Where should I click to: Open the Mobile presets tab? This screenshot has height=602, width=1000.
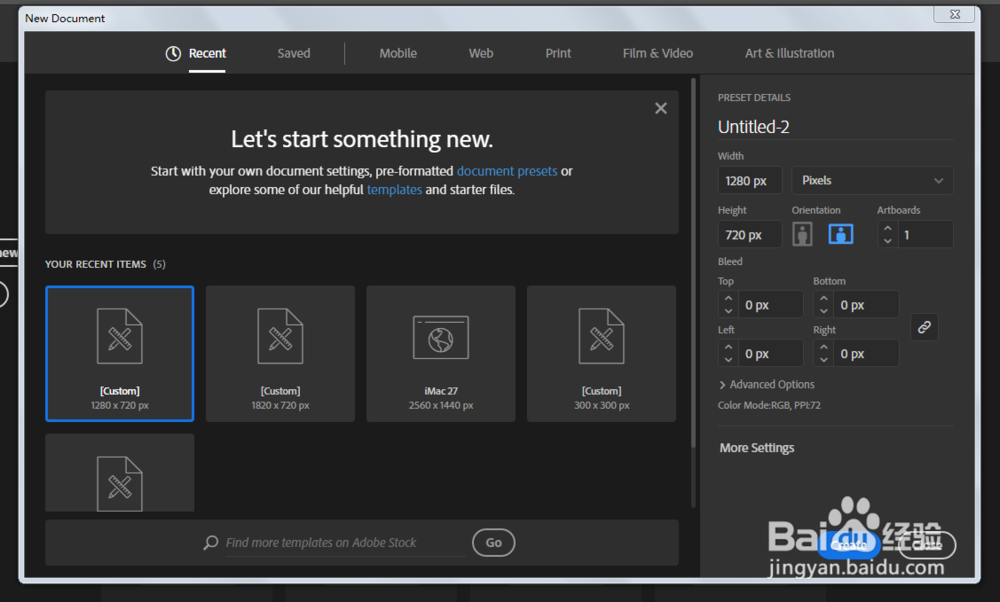pyautogui.click(x=398, y=54)
